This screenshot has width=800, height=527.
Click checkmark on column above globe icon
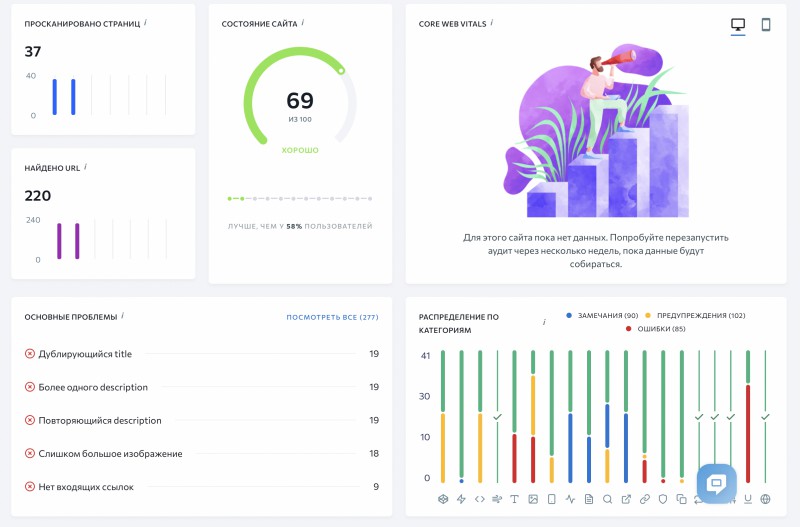765,417
